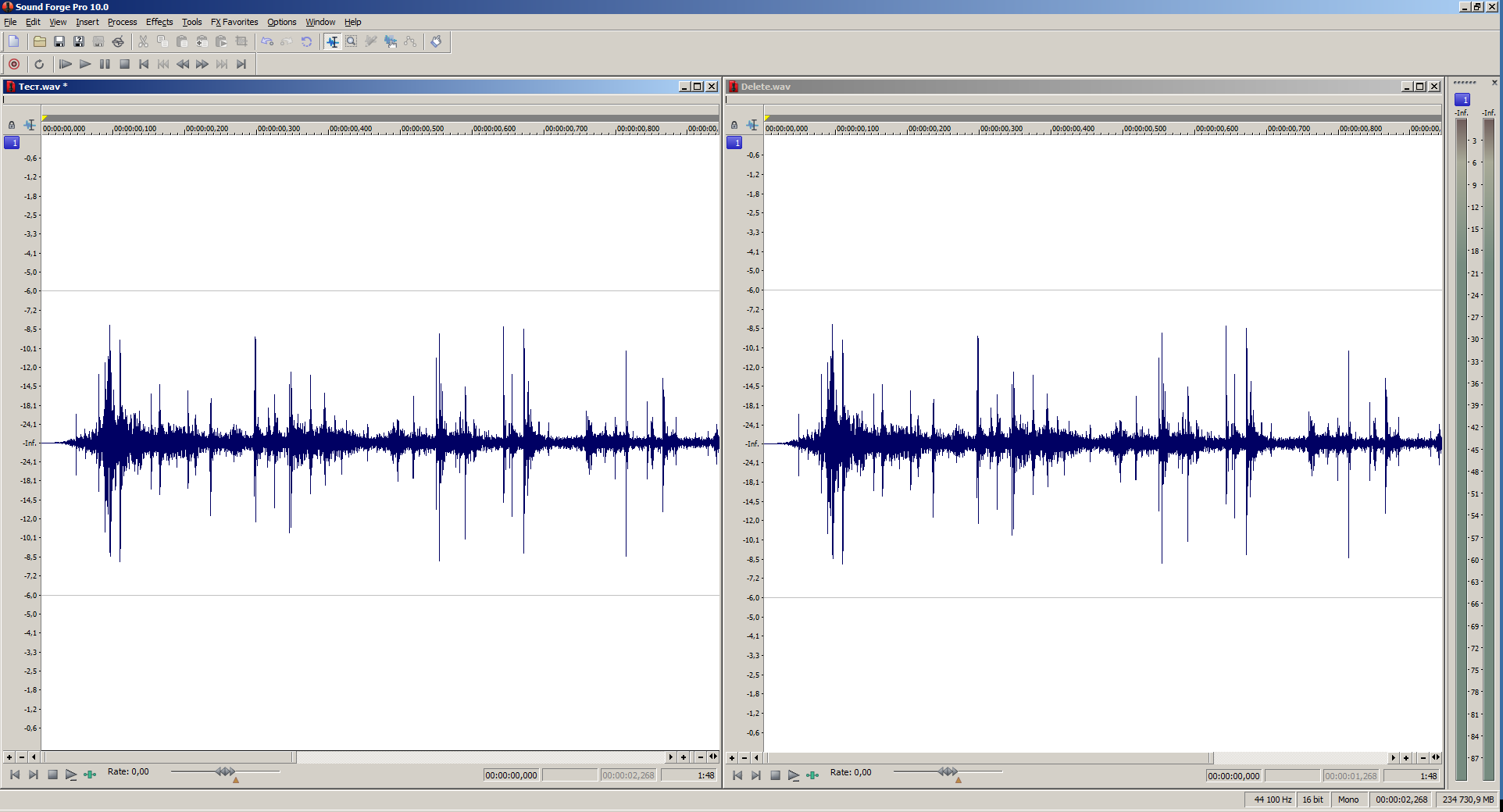Click level zoom in plus button in Тест.wav
This screenshot has width=1503, height=812.
click(x=9, y=757)
